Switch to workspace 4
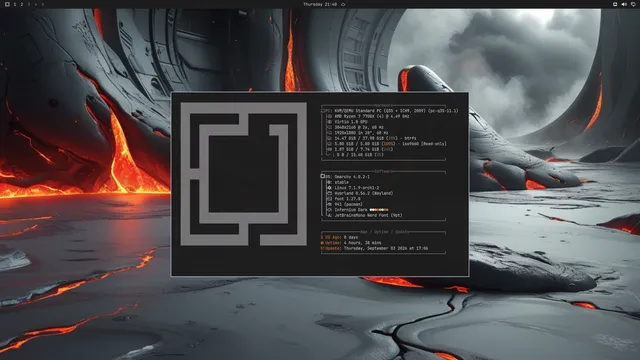640x360 pixels. tap(36, 4)
